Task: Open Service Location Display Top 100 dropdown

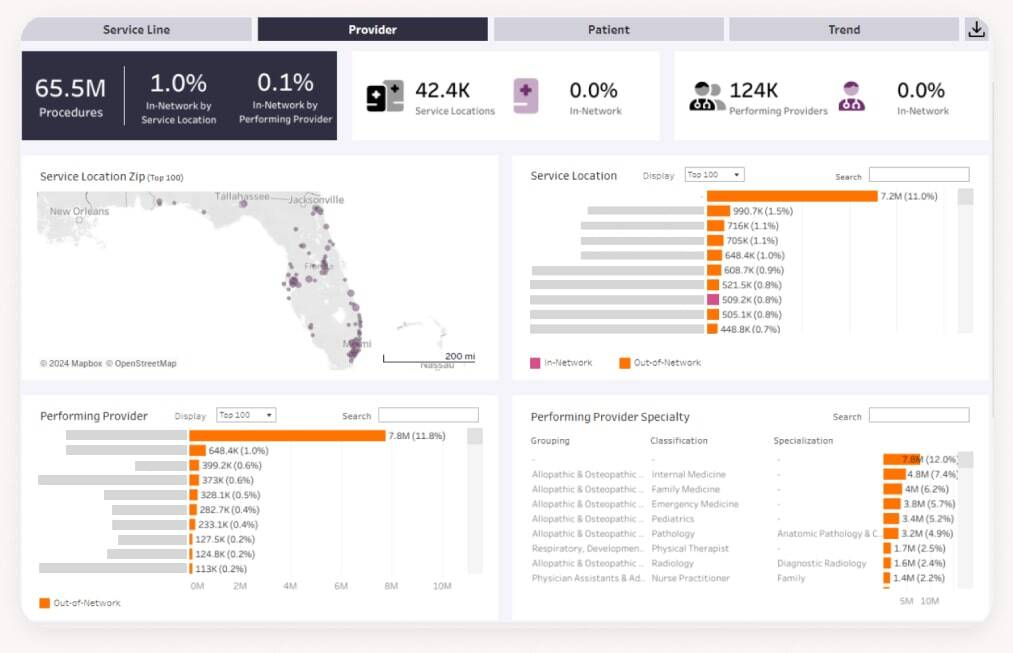Action: 714,174
